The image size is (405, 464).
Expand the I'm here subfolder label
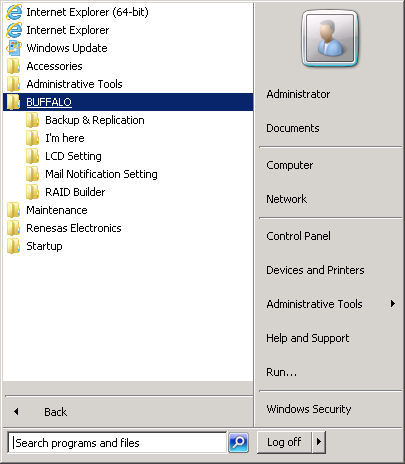[65, 138]
